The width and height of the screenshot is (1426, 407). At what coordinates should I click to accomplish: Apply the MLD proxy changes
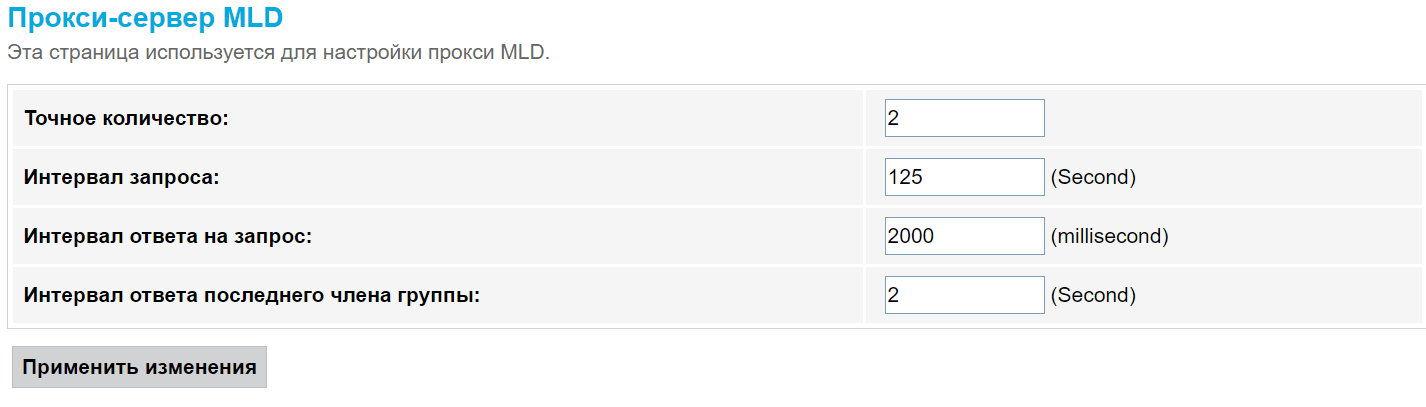pyautogui.click(x=139, y=367)
